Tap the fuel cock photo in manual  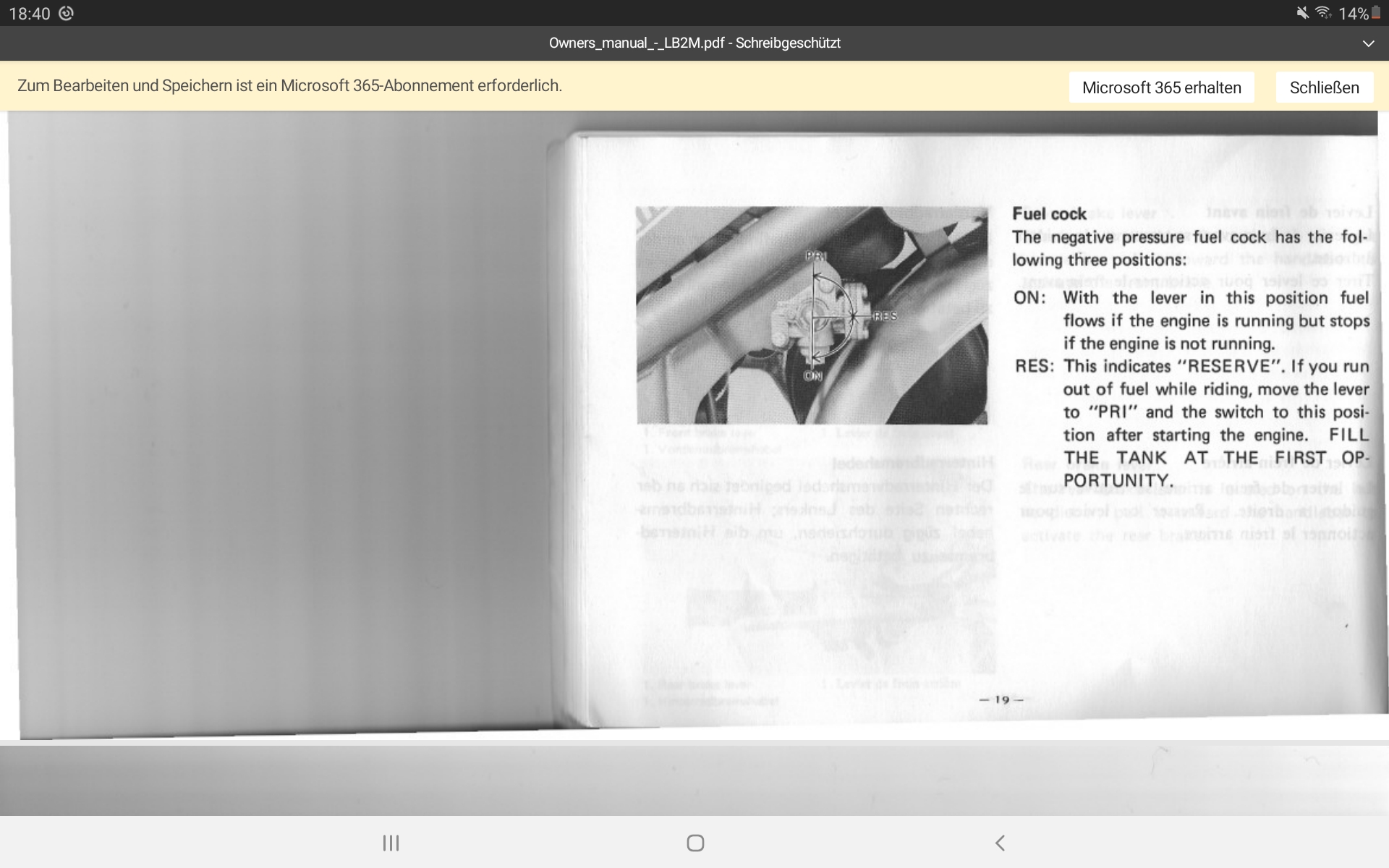pos(812,315)
